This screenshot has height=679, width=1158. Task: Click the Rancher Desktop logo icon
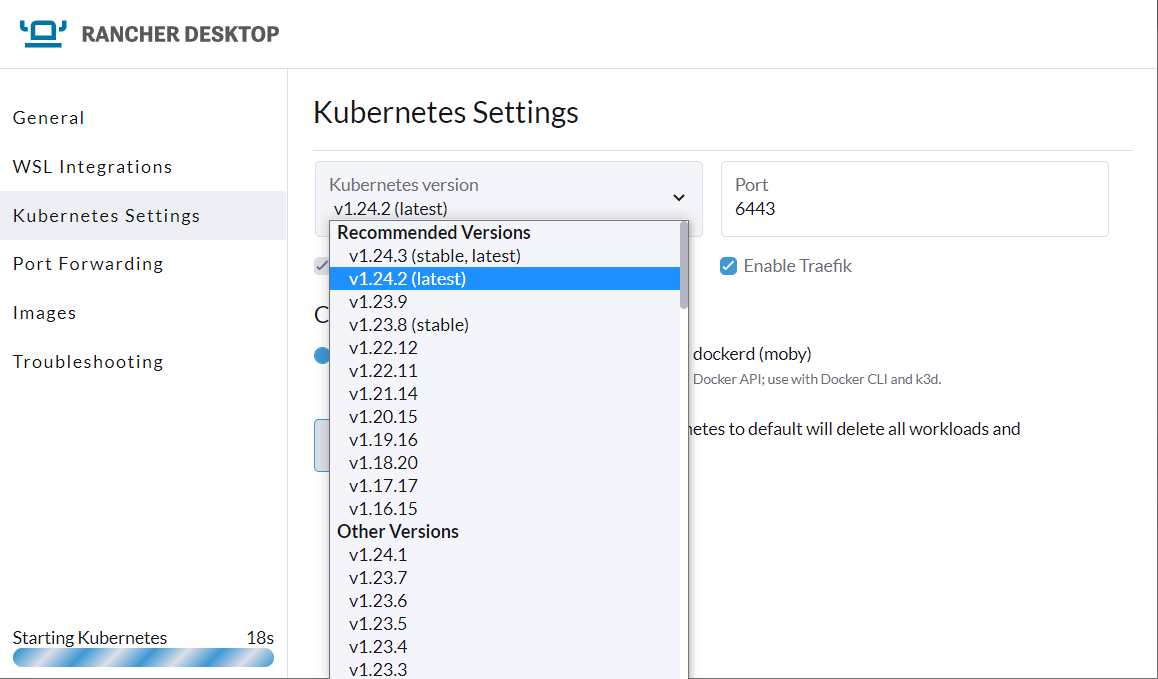(x=43, y=34)
